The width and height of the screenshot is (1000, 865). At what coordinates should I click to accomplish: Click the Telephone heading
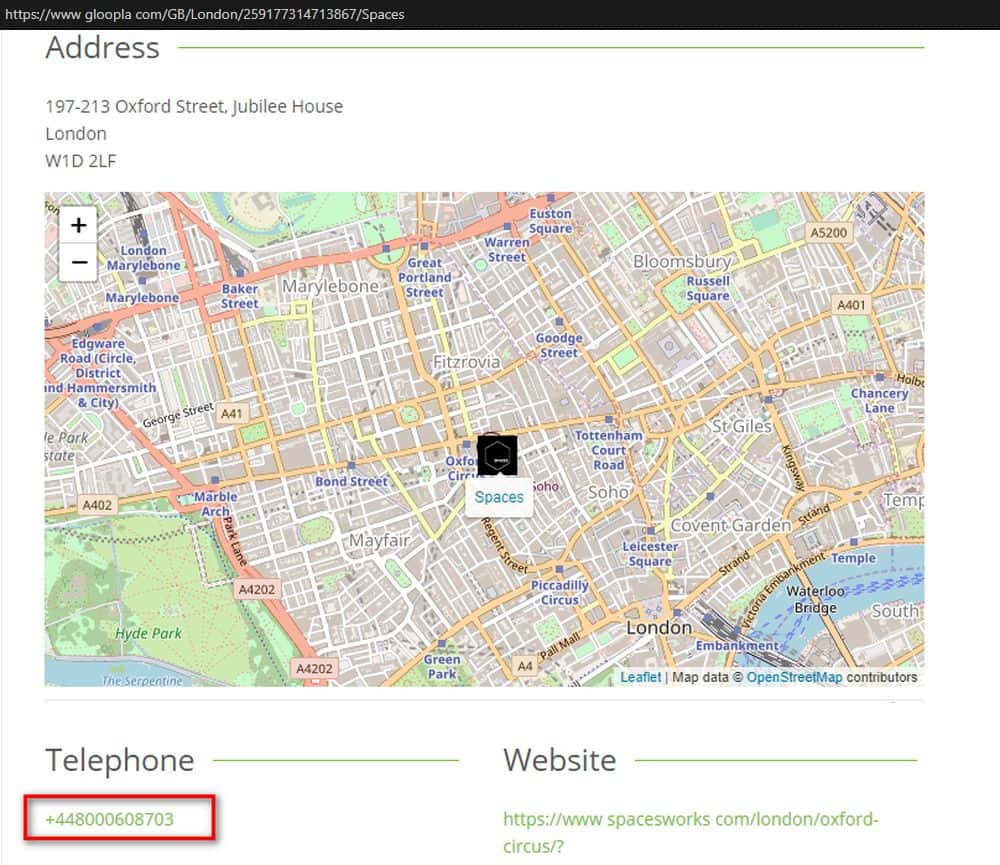120,760
